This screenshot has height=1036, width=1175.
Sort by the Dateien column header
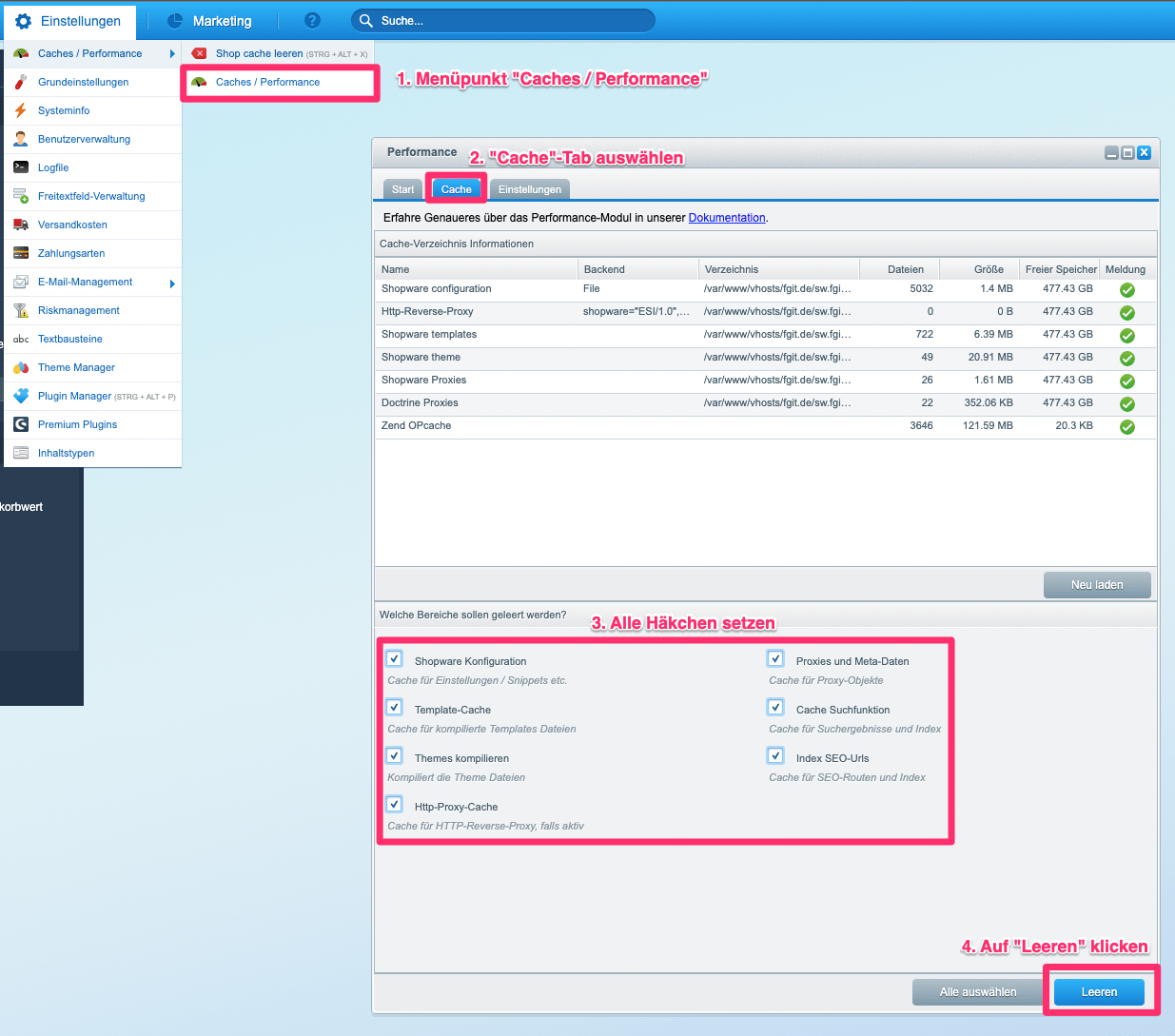[x=900, y=269]
